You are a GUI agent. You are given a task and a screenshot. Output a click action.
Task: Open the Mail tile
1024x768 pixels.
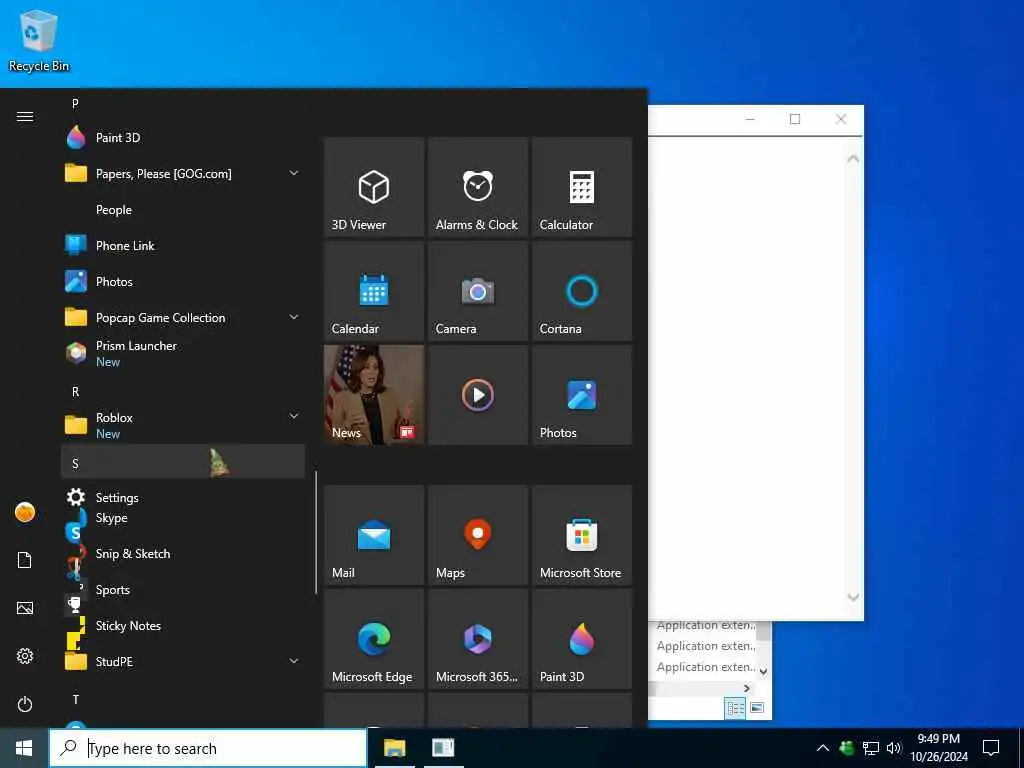(374, 535)
